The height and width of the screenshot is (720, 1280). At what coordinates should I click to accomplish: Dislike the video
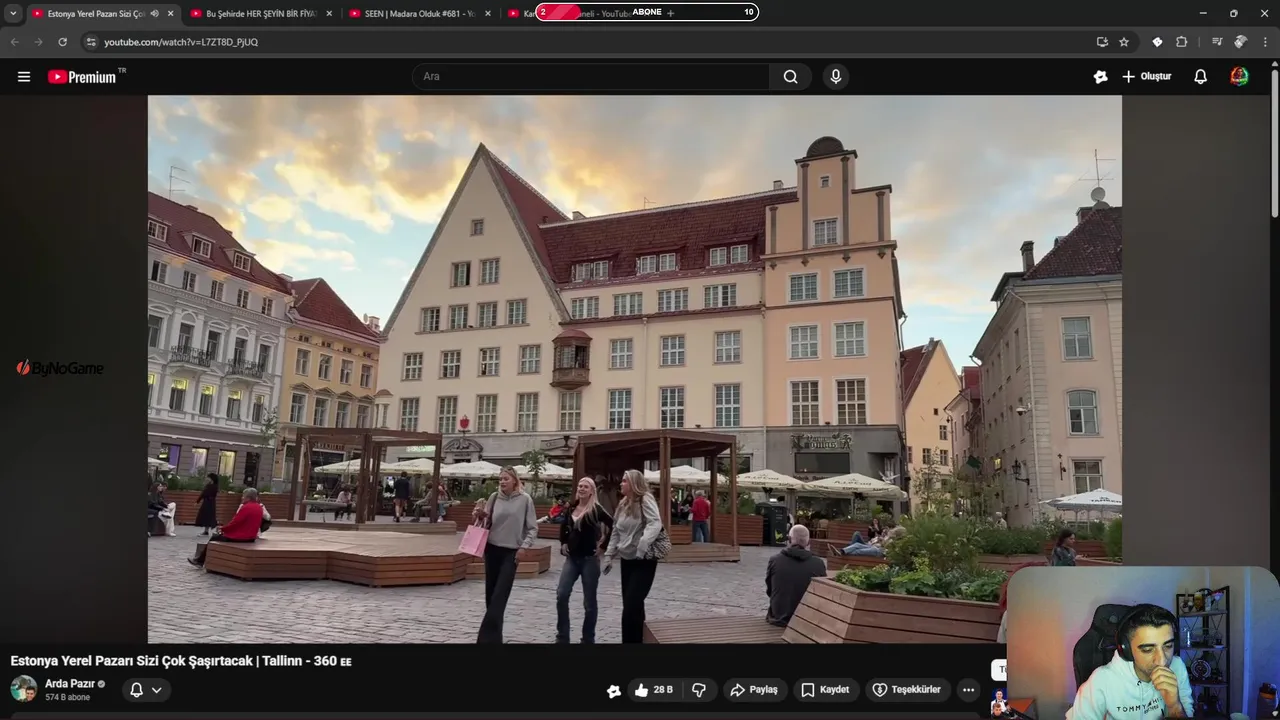click(x=699, y=690)
